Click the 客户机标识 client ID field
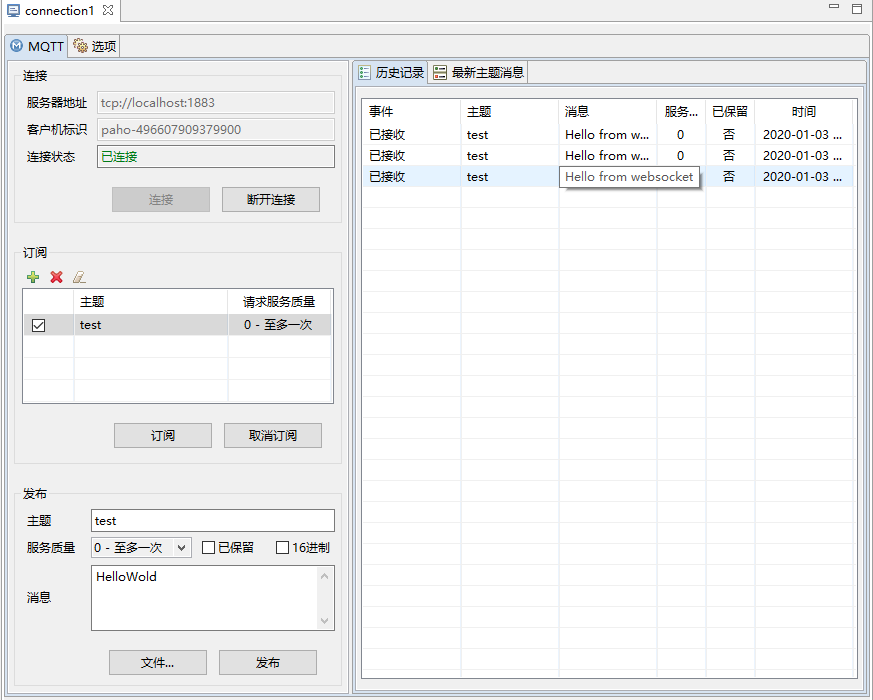Viewport: 873px width, 700px height. coord(216,130)
